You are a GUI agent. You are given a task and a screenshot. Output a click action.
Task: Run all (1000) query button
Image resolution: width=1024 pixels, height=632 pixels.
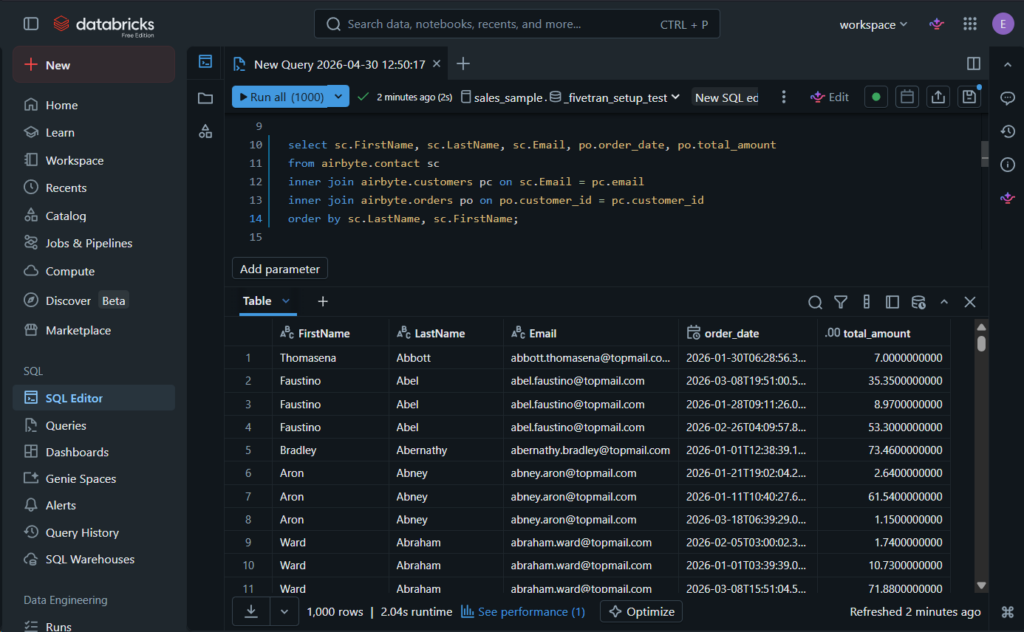pyautogui.click(x=281, y=97)
